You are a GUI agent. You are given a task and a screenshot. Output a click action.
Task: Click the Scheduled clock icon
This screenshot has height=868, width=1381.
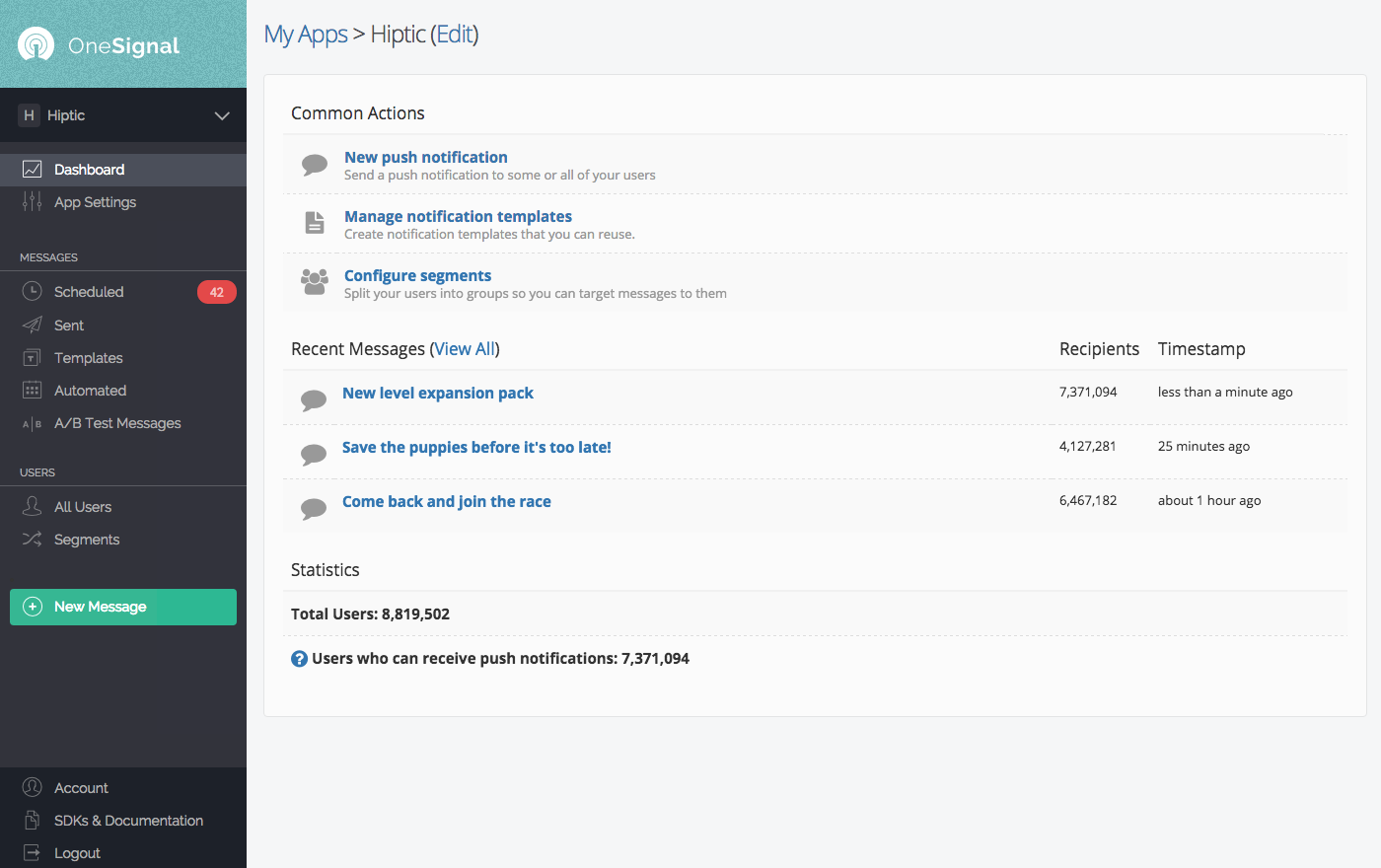[x=33, y=292]
